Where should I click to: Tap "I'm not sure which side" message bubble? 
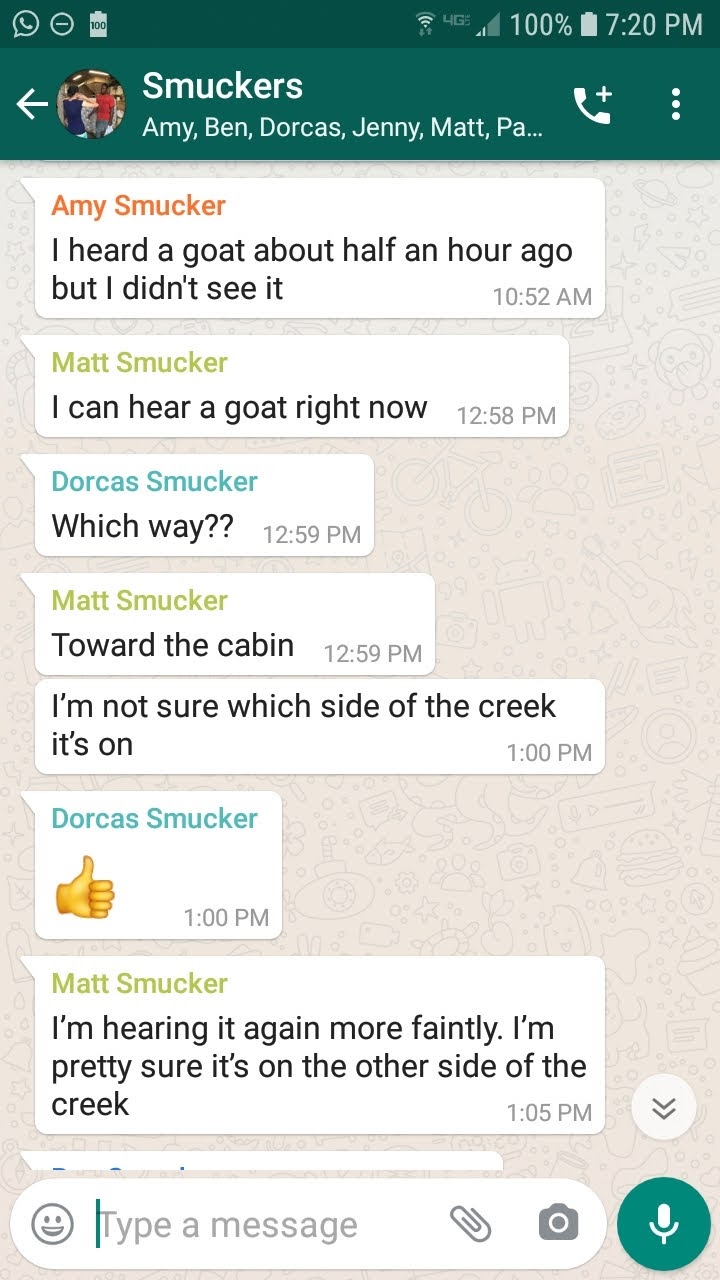[x=319, y=727]
